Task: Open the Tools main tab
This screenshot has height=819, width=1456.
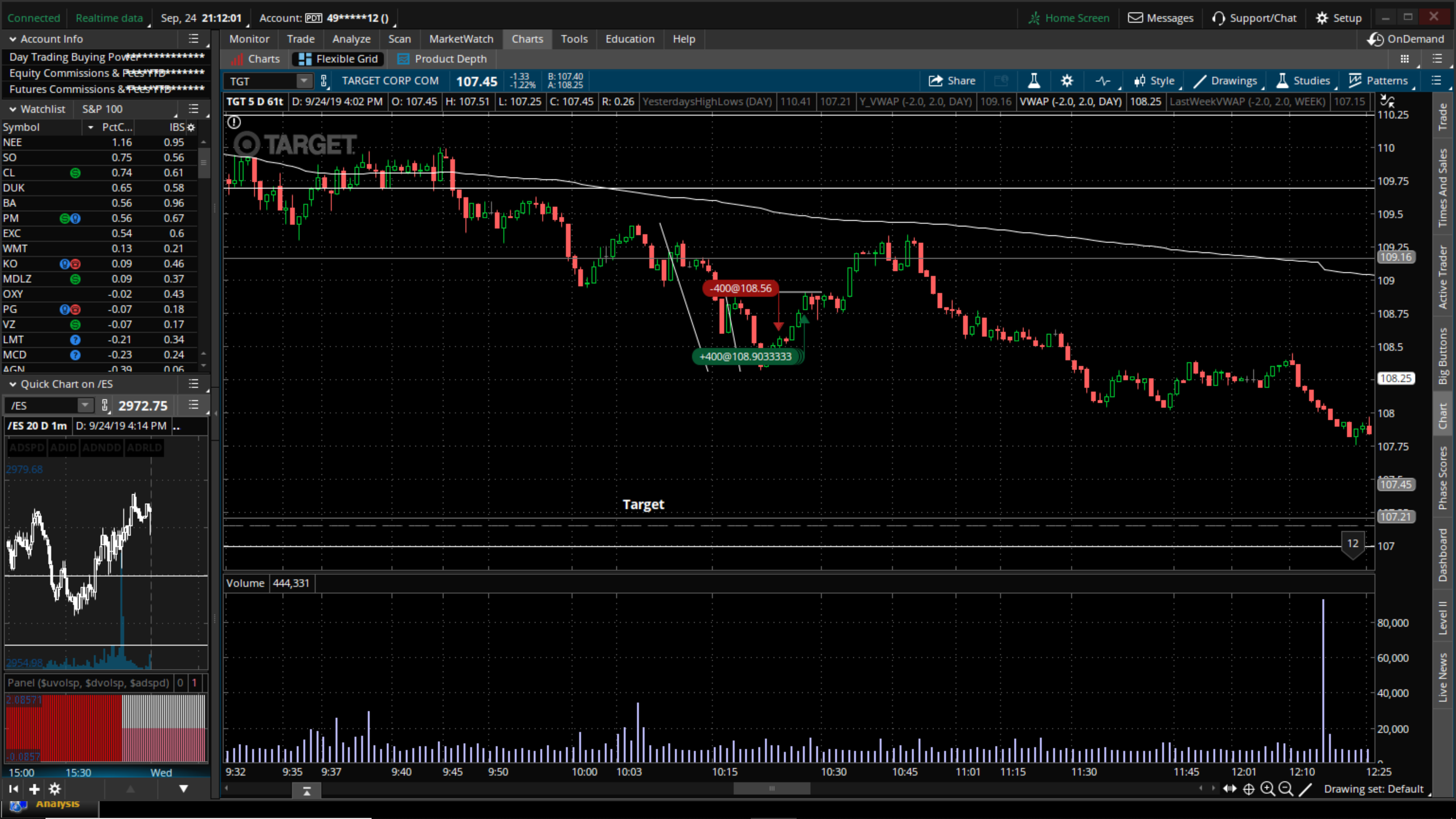Action: tap(574, 39)
